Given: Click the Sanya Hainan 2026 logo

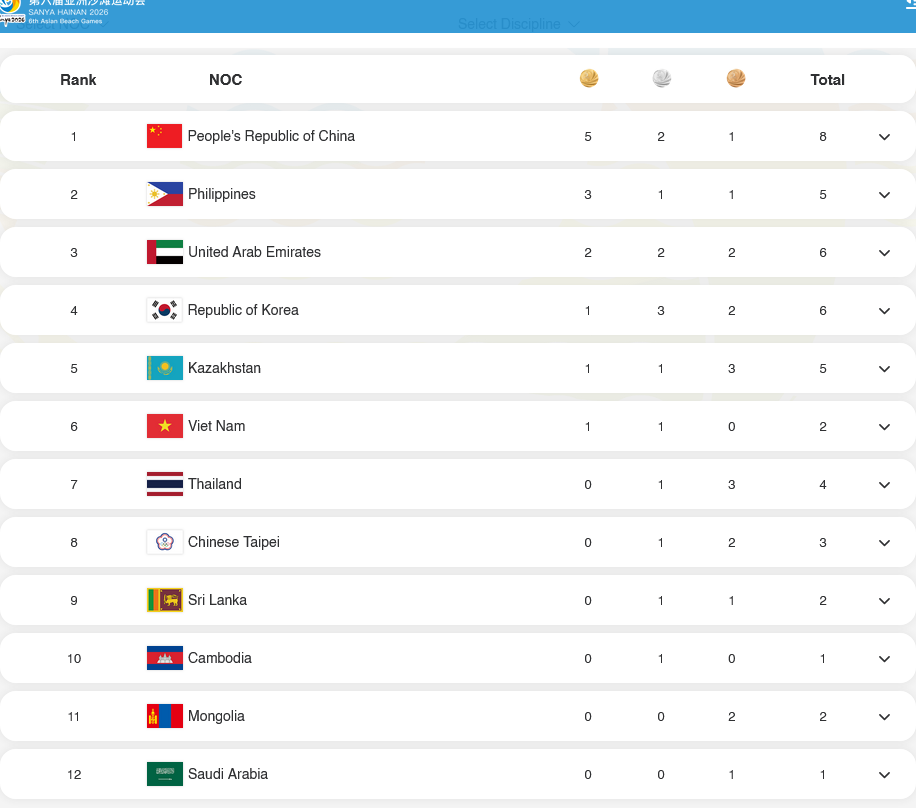Looking at the screenshot, I should pyautogui.click(x=12, y=10).
